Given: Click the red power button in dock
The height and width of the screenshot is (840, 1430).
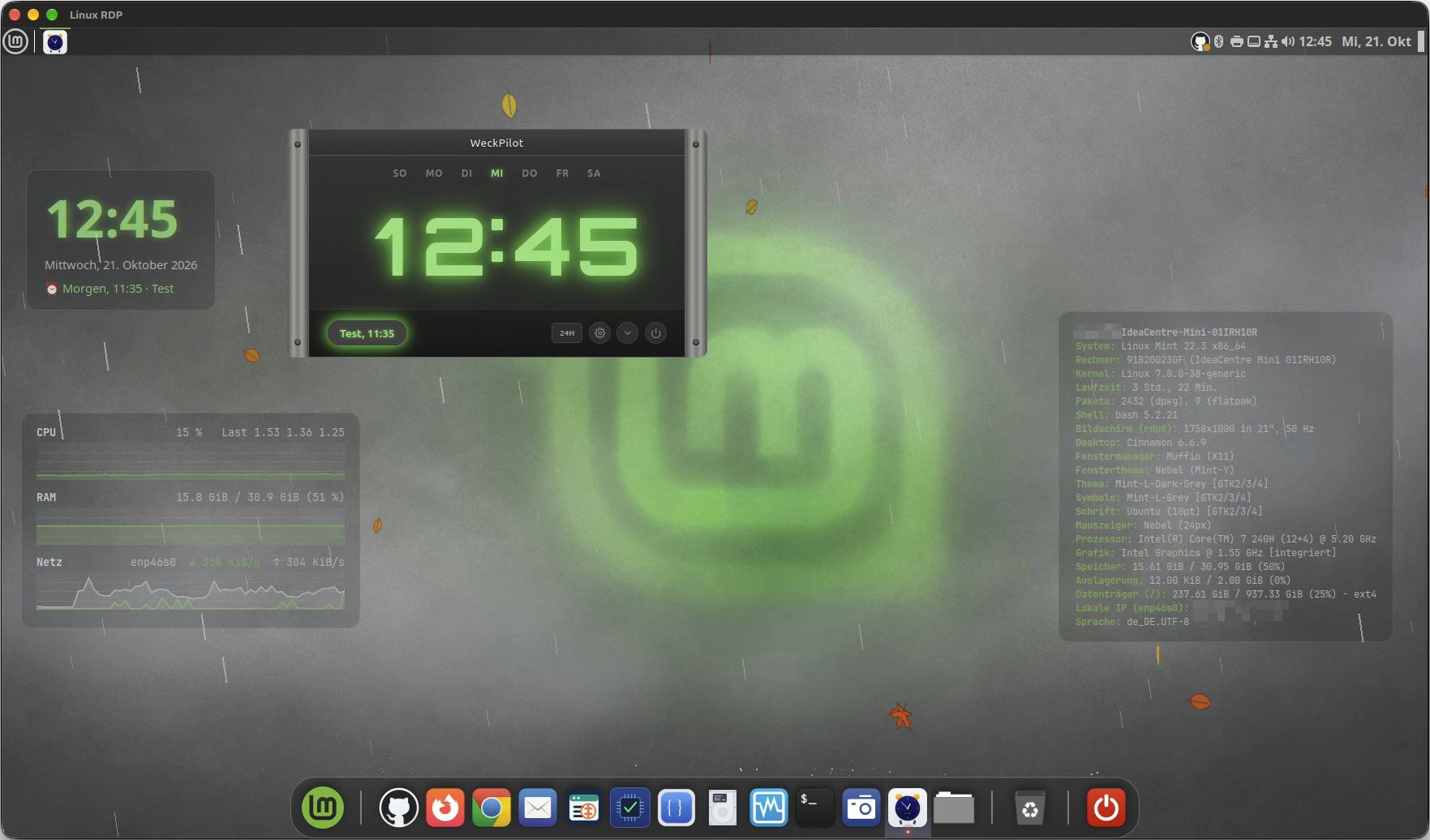Looking at the screenshot, I should [1106, 808].
